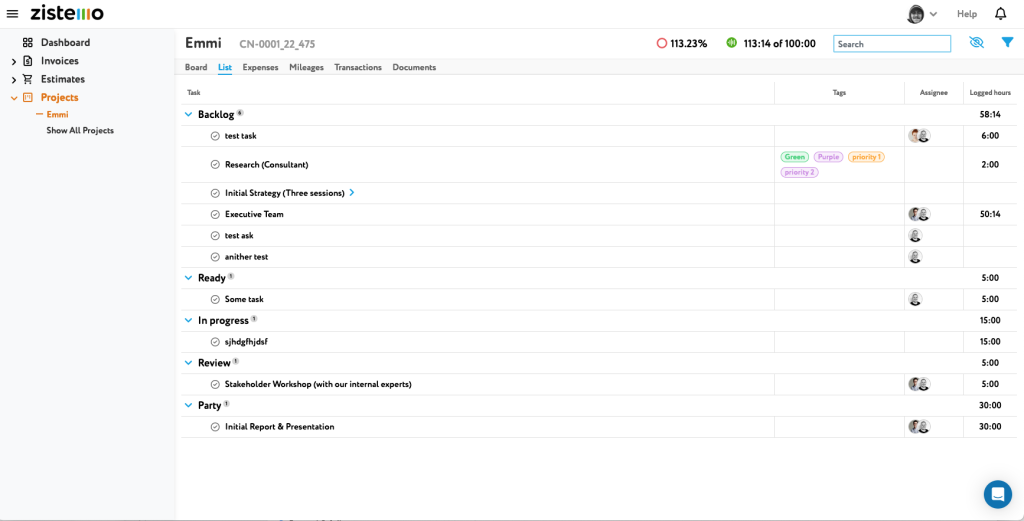Viewport: 1024px width, 521px height.
Task: Open the notifications bell
Action: (x=1000, y=14)
